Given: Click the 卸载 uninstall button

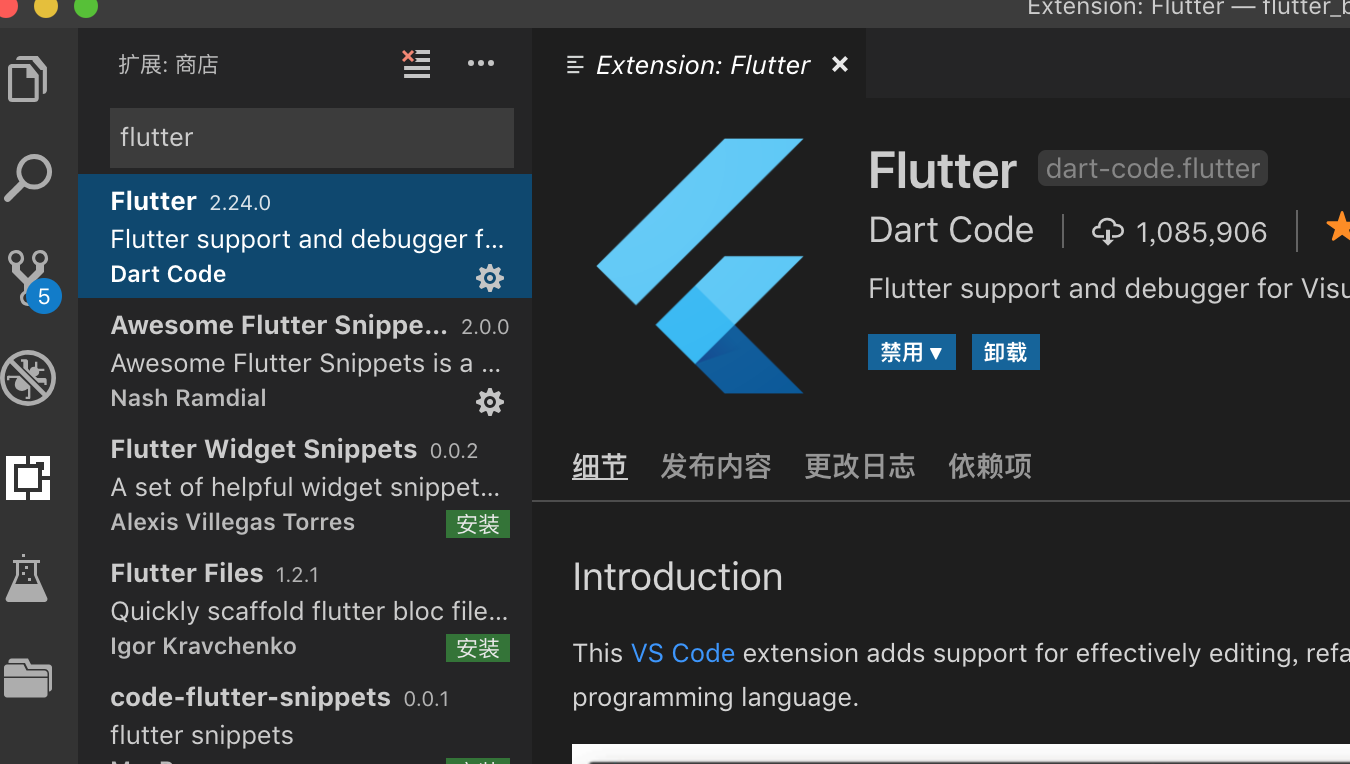Looking at the screenshot, I should click(1005, 352).
